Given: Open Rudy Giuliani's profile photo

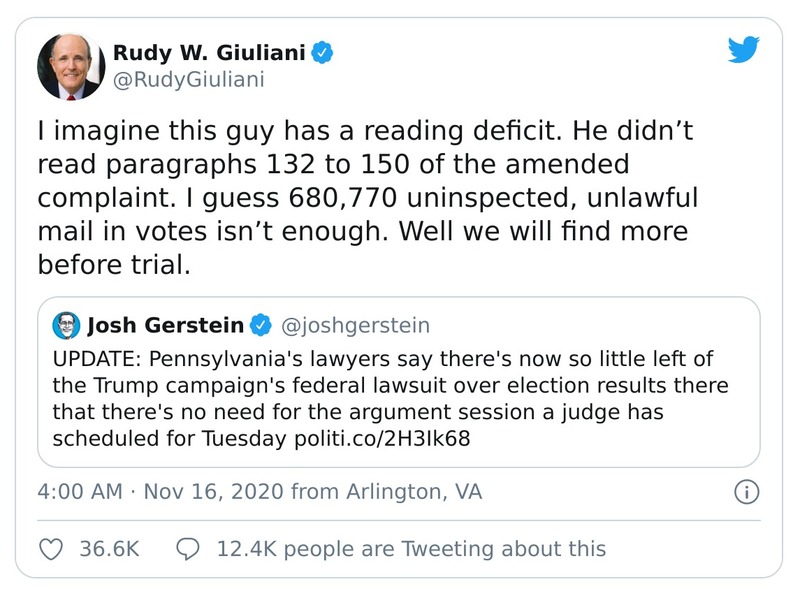Looking at the screenshot, I should point(69,66).
